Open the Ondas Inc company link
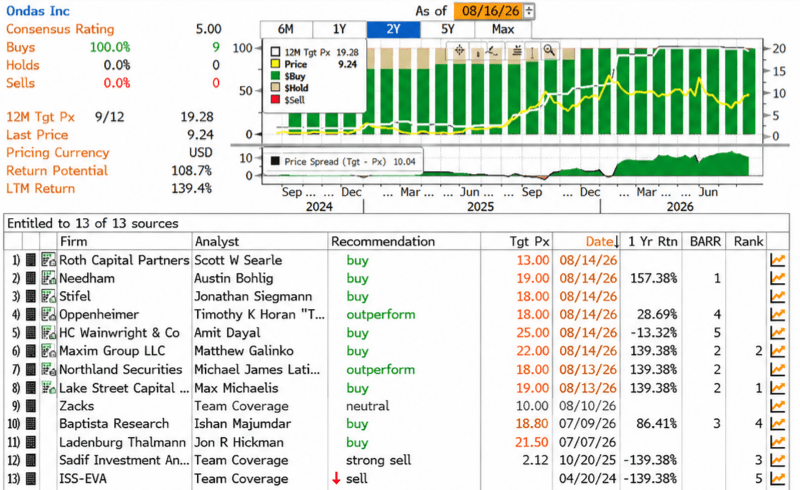 (38, 11)
